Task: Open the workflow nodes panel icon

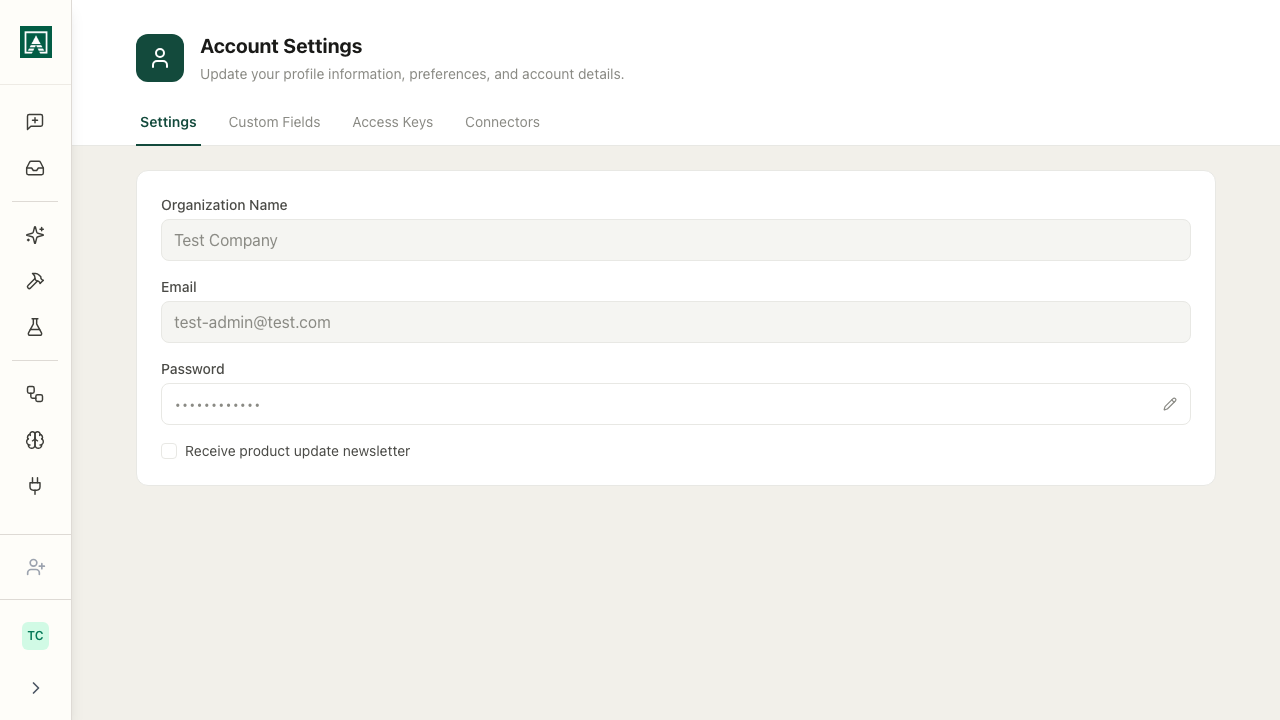Action: [x=35, y=395]
